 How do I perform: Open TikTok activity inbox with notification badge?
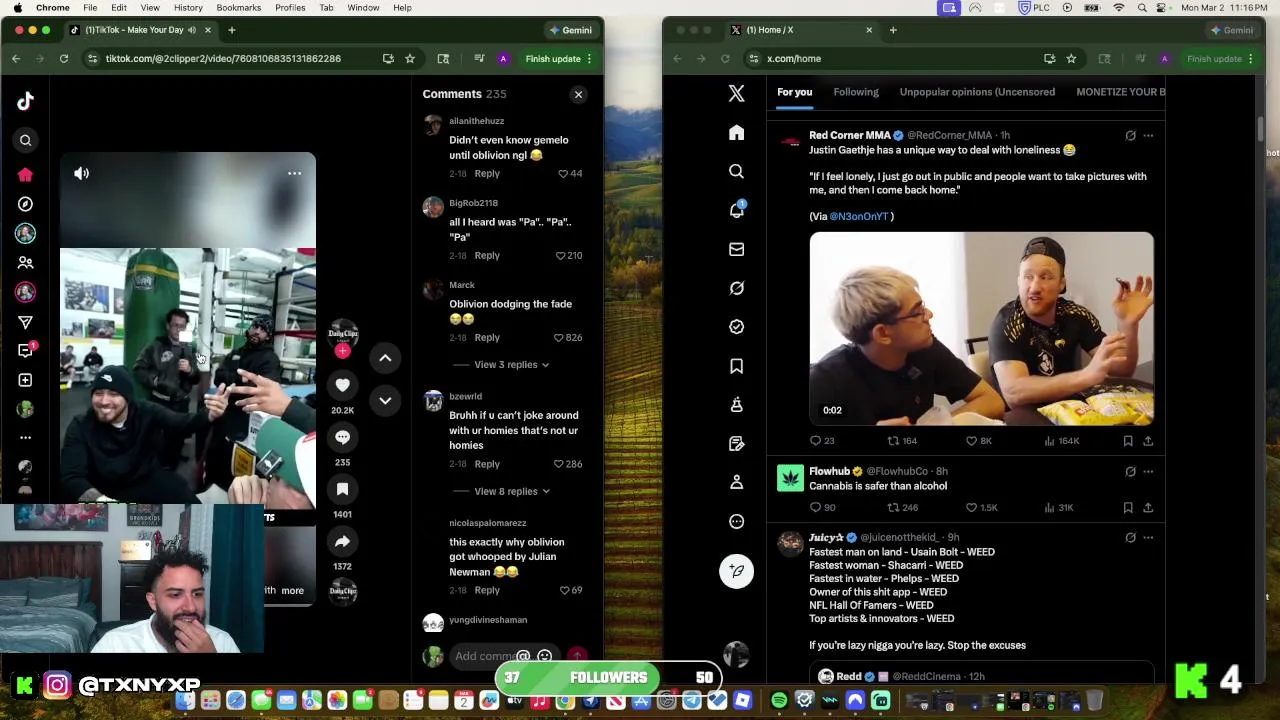pyautogui.click(x=26, y=350)
